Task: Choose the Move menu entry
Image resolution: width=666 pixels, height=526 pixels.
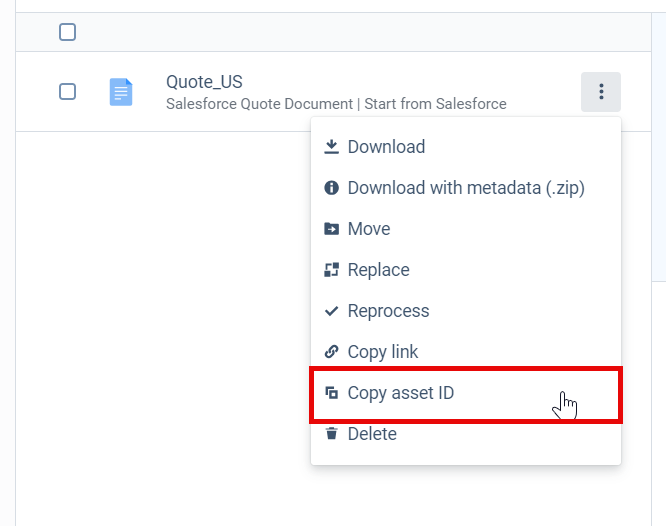Action: [466, 229]
